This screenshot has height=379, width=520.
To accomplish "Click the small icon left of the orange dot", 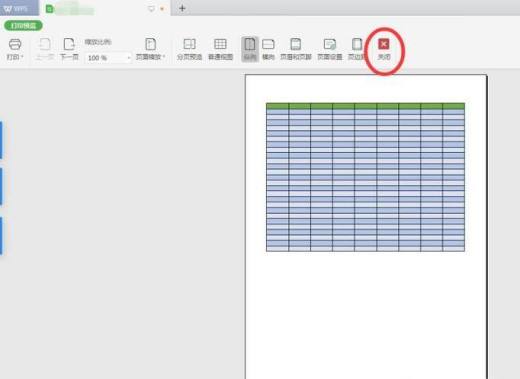I will (x=151, y=9).
